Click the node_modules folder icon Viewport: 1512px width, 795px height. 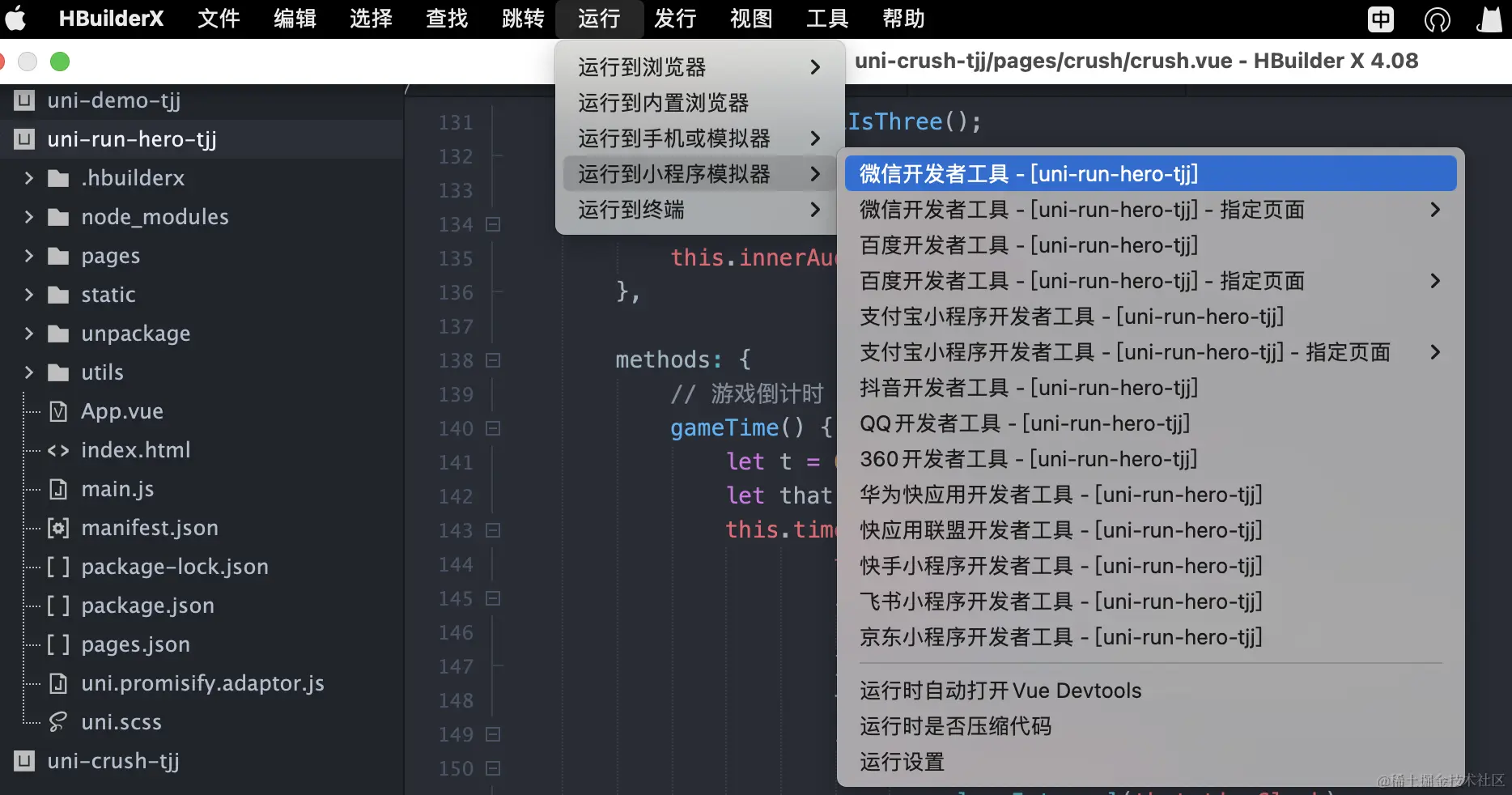click(58, 217)
